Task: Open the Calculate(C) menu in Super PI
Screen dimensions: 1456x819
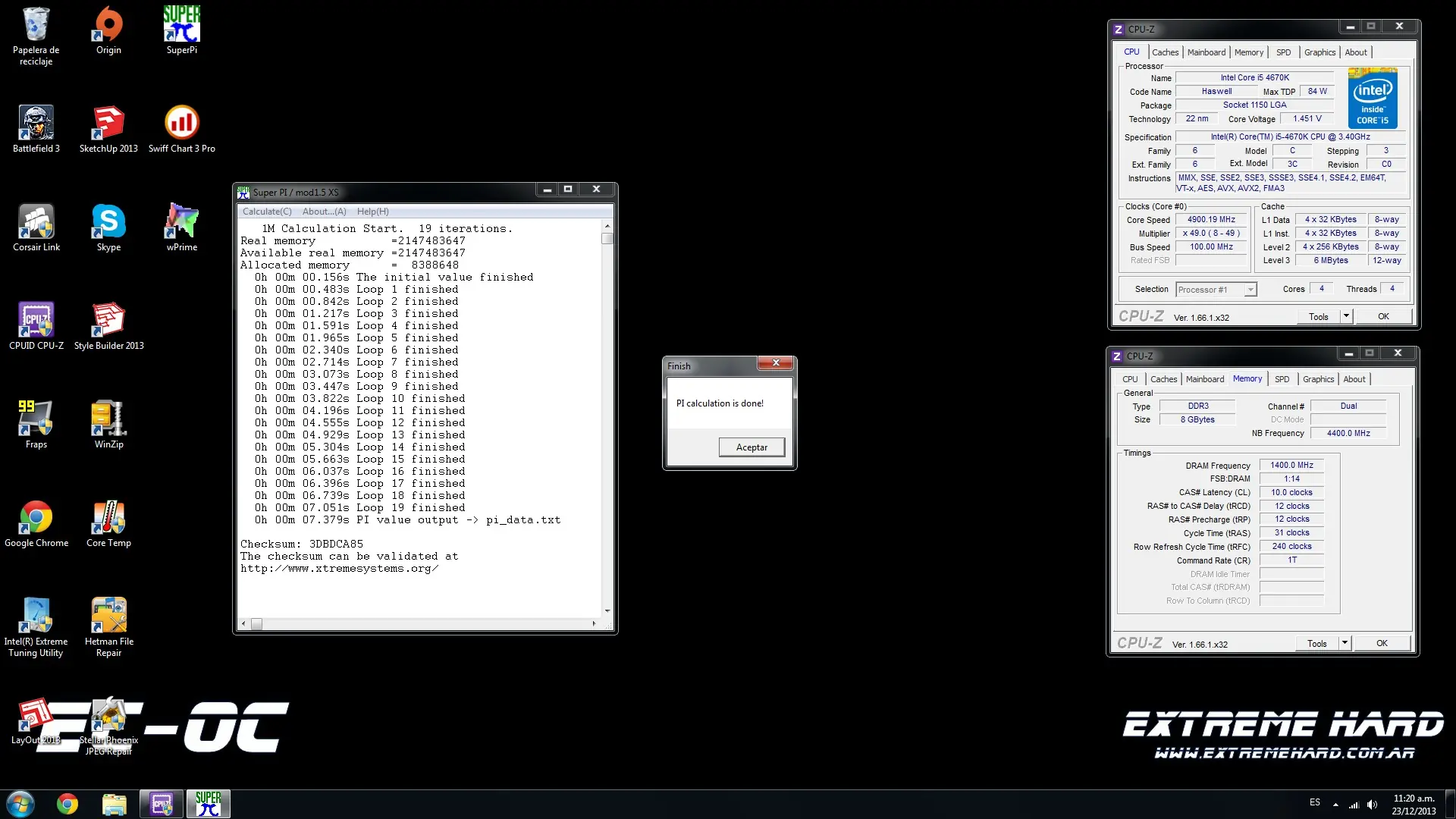Action: pos(267,212)
